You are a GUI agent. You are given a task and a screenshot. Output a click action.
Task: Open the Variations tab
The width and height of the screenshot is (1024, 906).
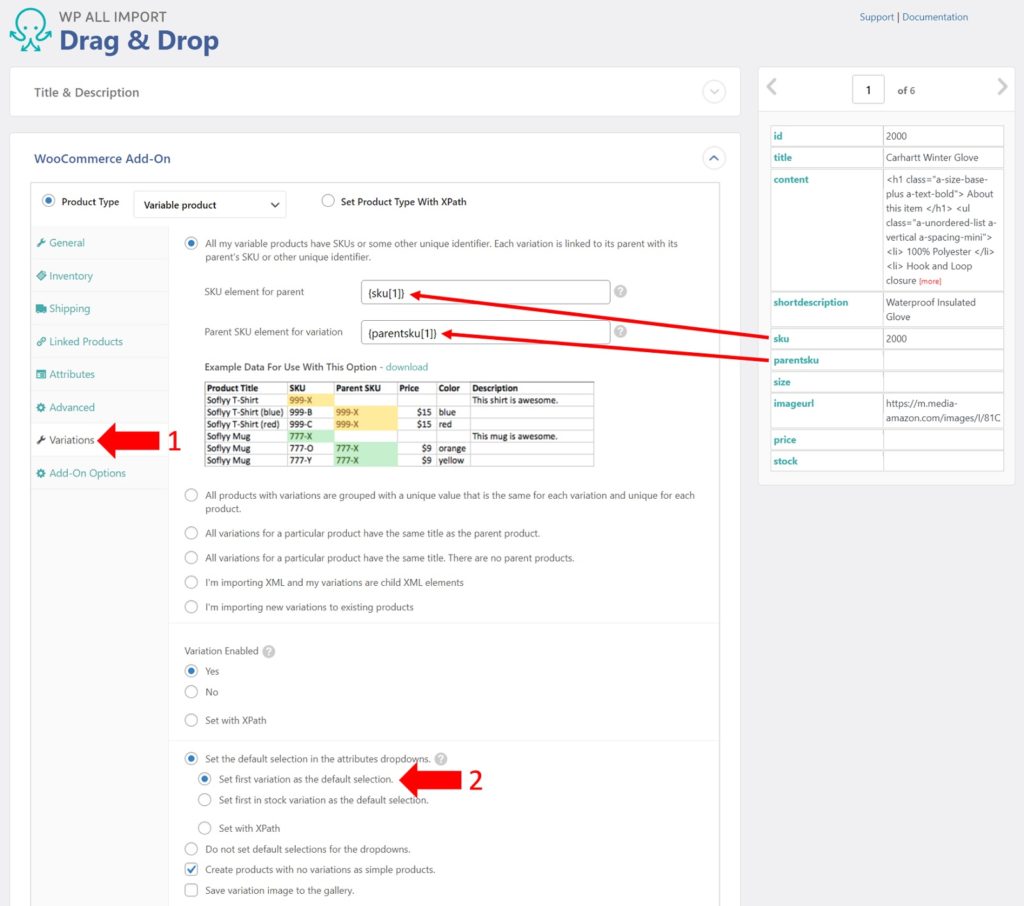(x=72, y=440)
